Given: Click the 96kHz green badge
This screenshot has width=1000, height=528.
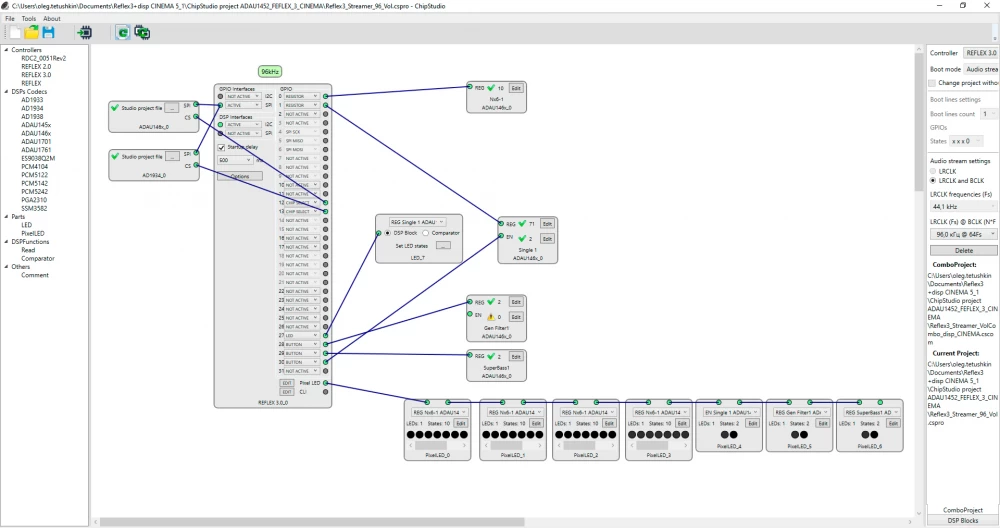Looking at the screenshot, I should click(270, 72).
